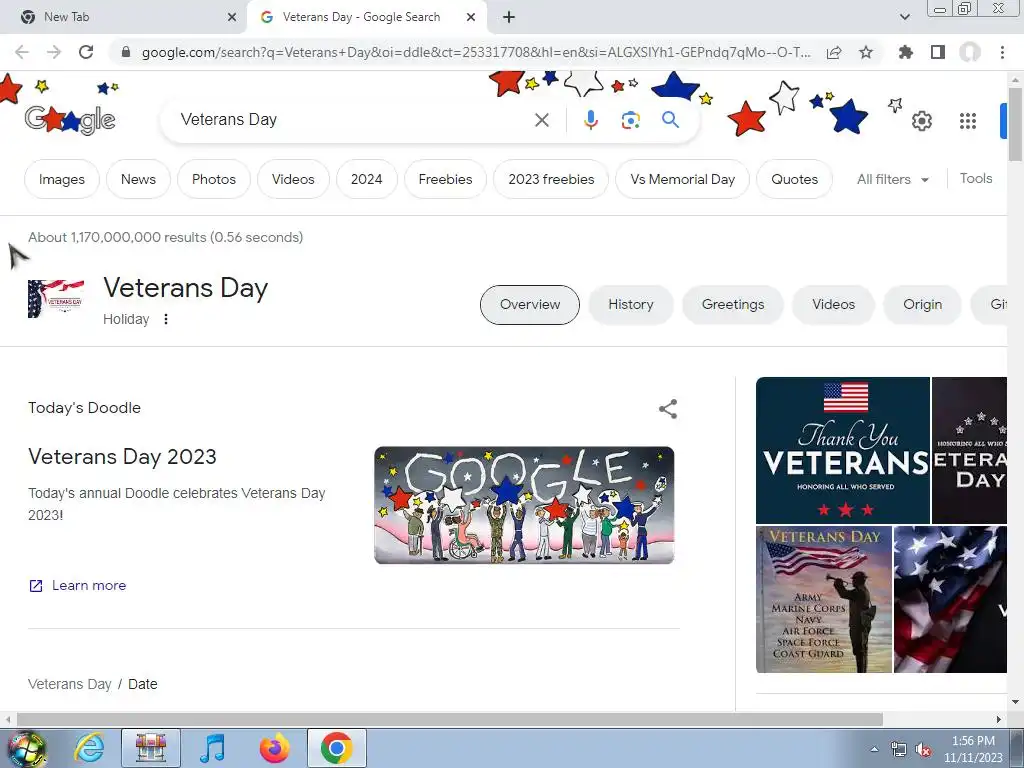Image resolution: width=1024 pixels, height=768 pixels.
Task: Reload the page with the refresh icon
Action: (x=86, y=52)
